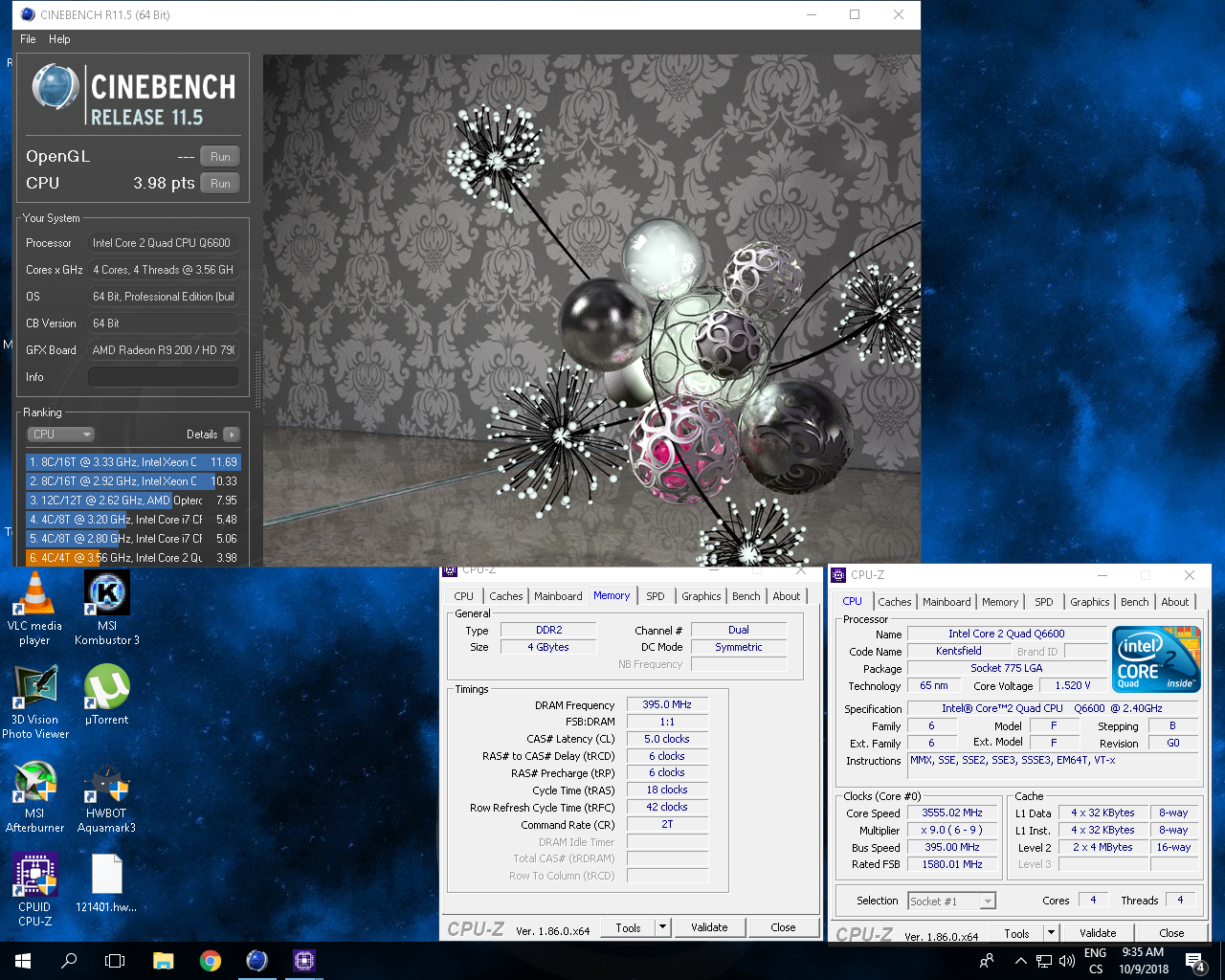Click the Cinebench panel splitter grip

pyautogui.click(x=256, y=381)
